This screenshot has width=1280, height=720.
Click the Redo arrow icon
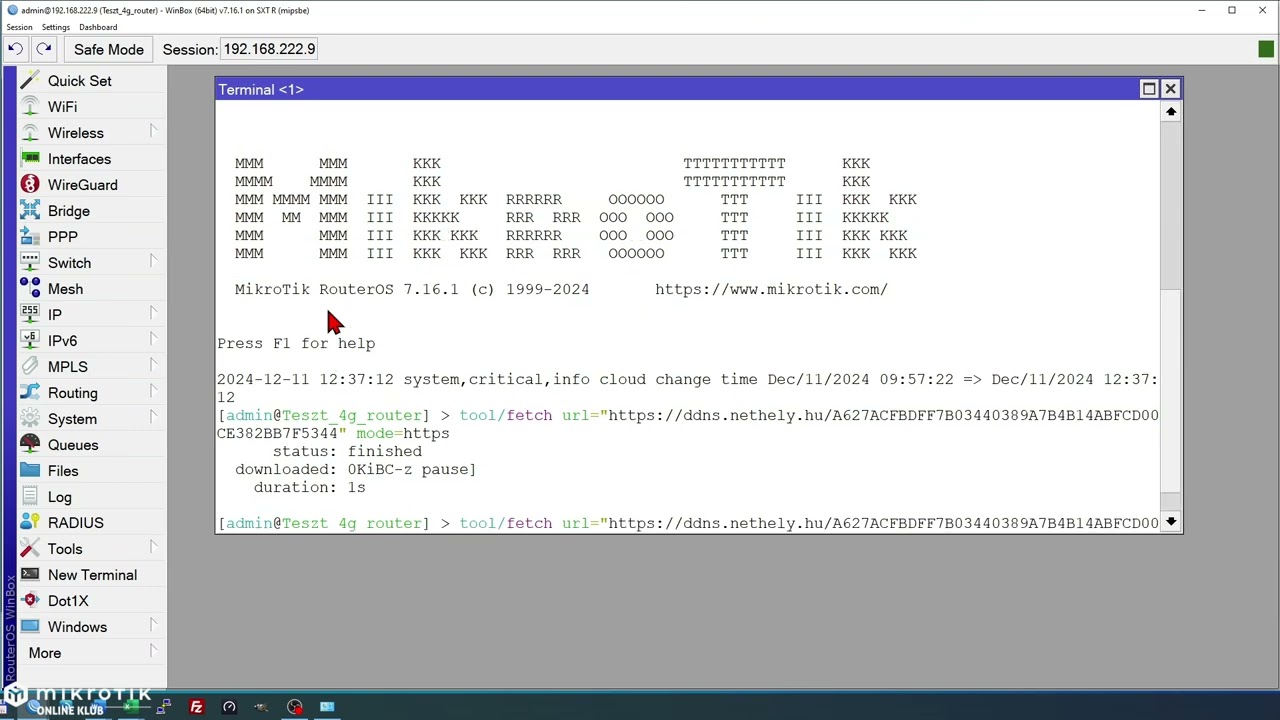[x=44, y=49]
